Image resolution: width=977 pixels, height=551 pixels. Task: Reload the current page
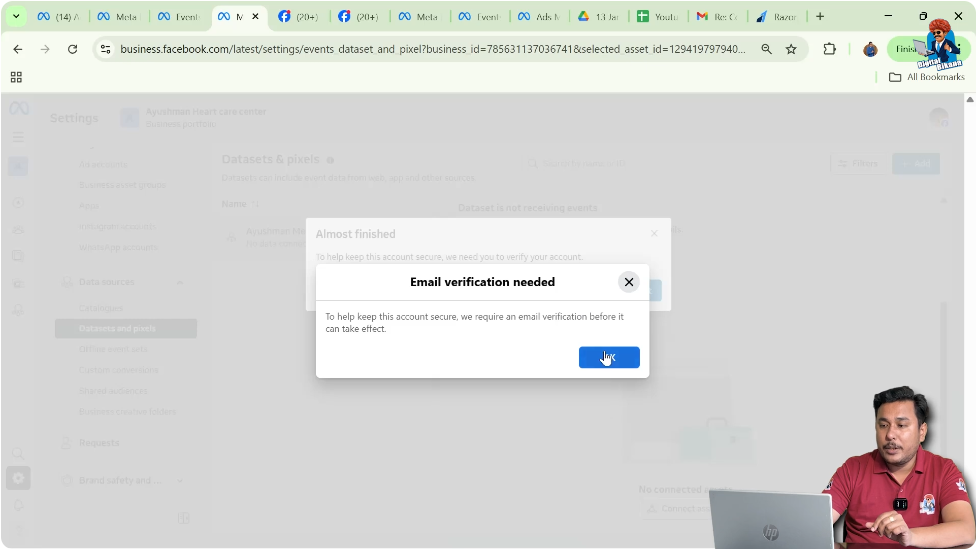(x=72, y=49)
